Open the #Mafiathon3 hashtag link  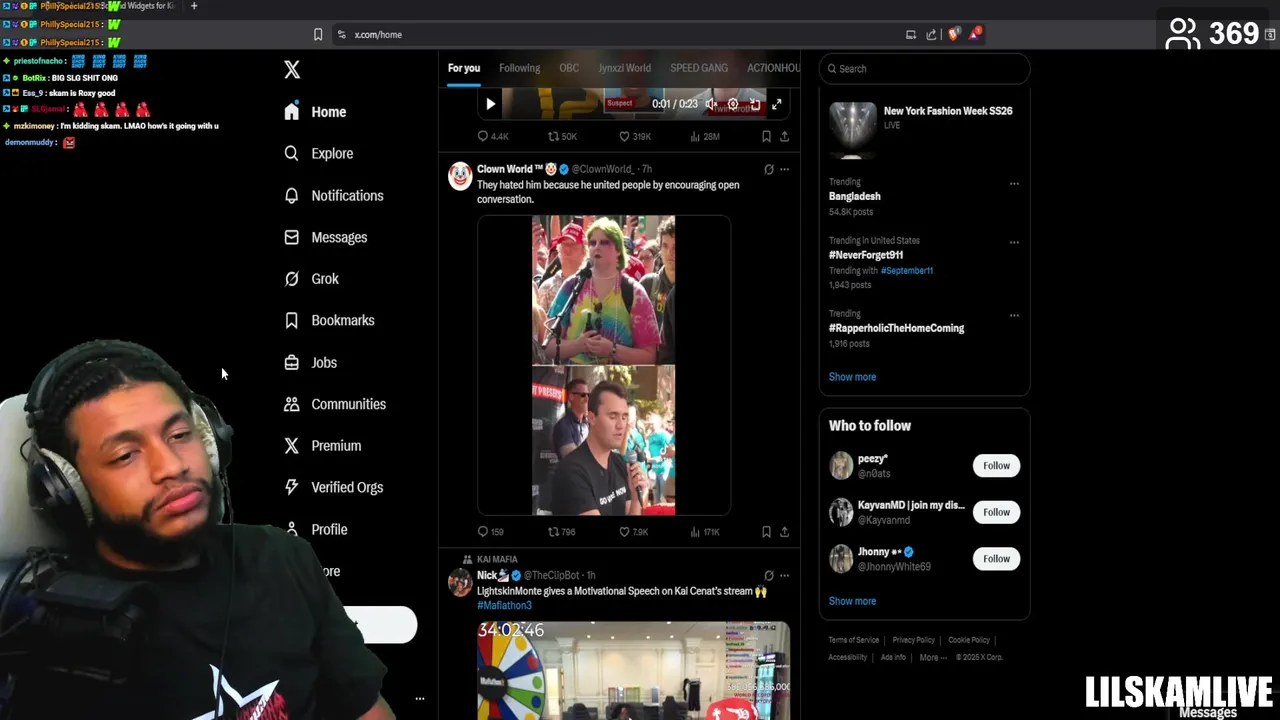pos(504,605)
